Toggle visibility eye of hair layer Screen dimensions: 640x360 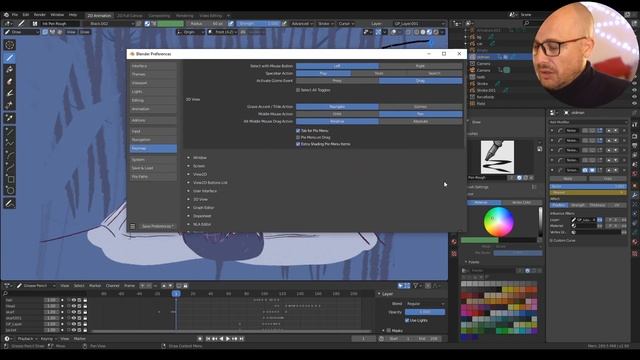(74, 300)
